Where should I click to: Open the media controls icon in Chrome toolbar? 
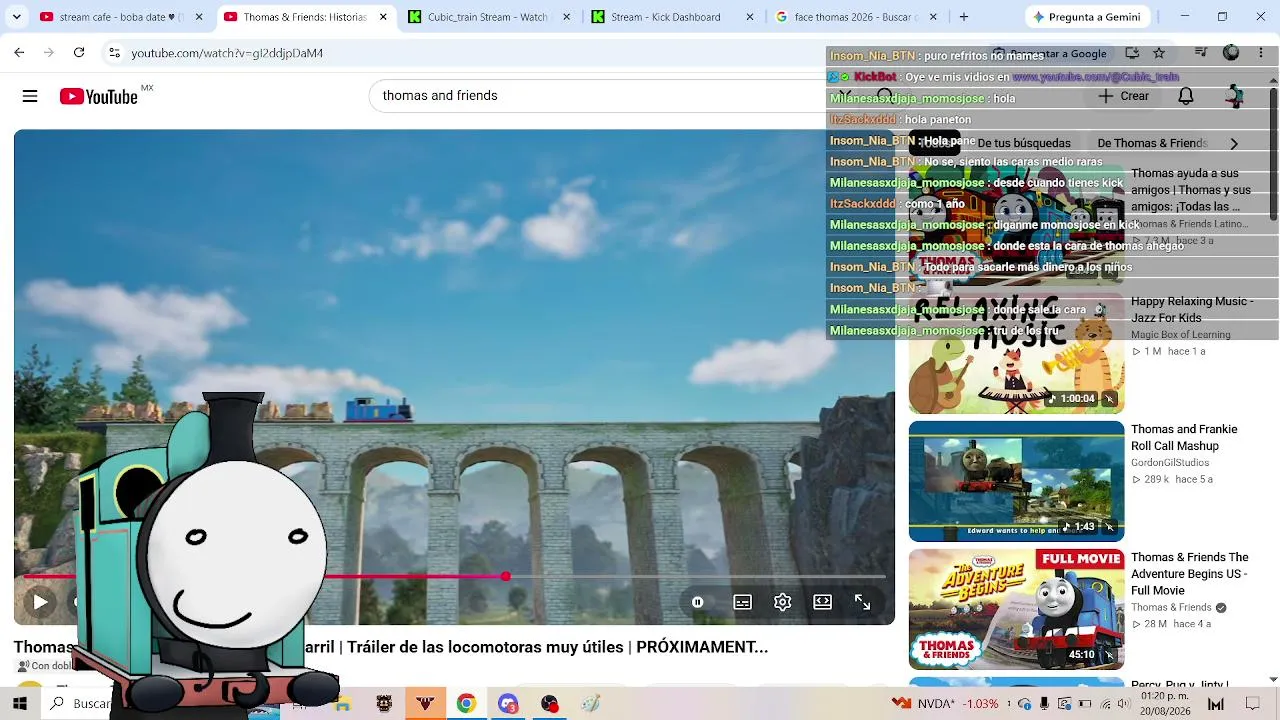(x=1201, y=53)
